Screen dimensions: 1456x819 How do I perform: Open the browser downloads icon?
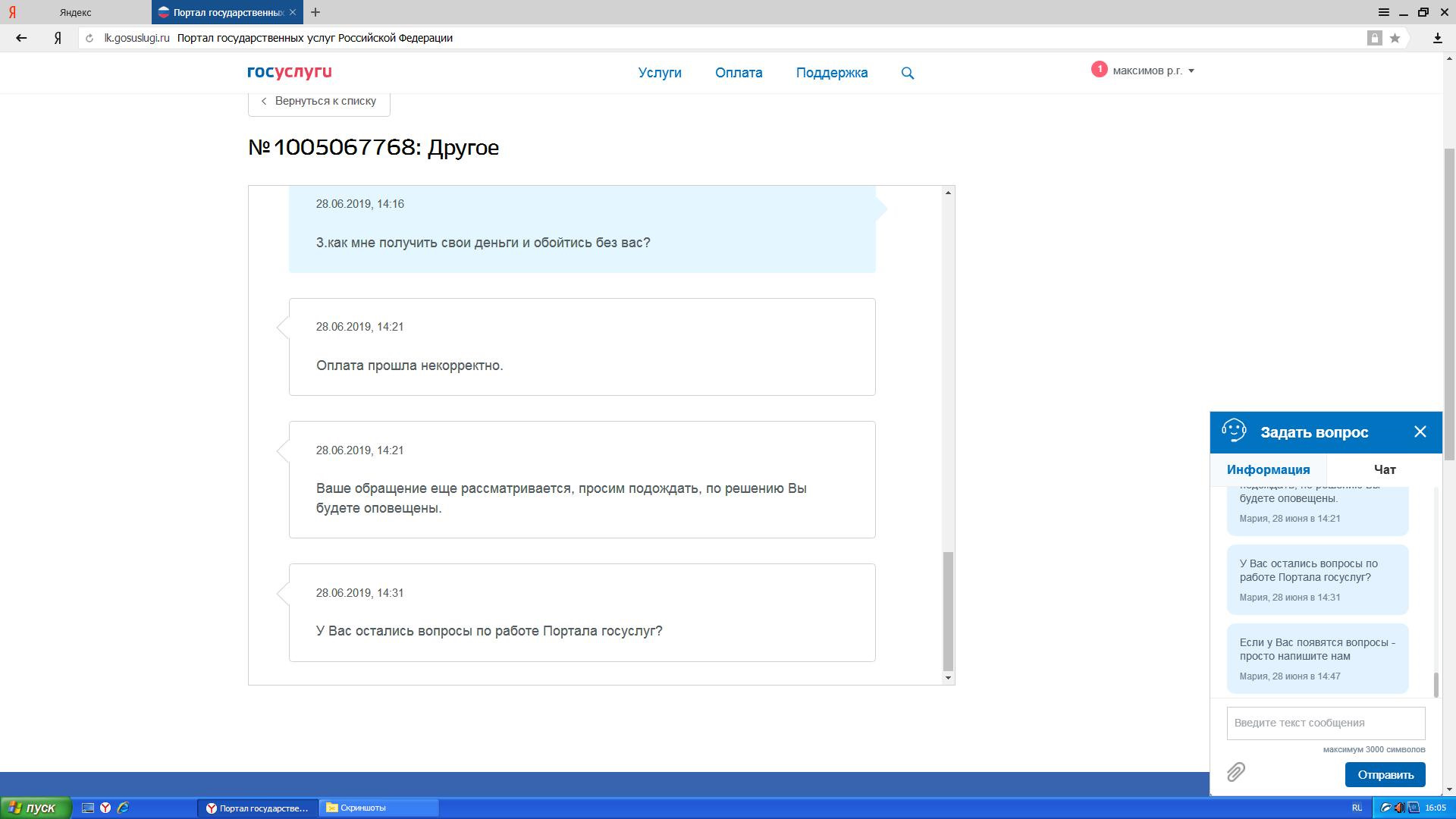tap(1437, 38)
